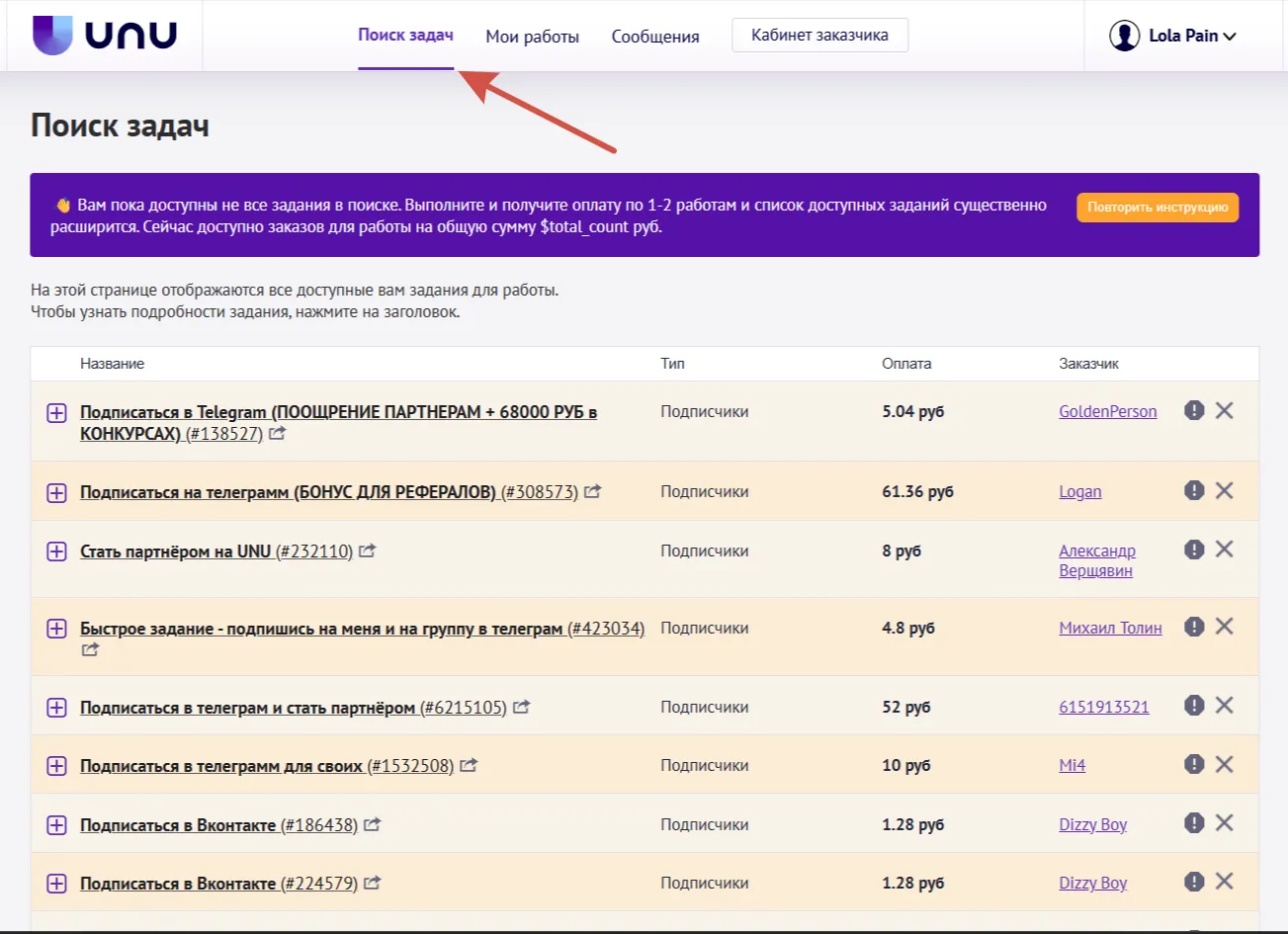Hide the GoldenPerson task with X

1224,410
